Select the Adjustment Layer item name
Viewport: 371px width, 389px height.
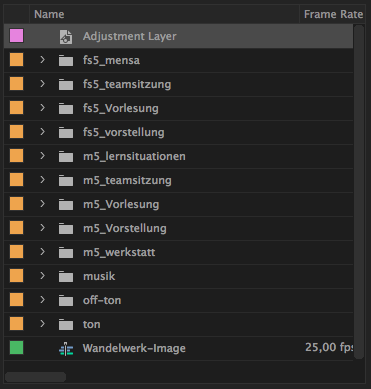pos(130,36)
